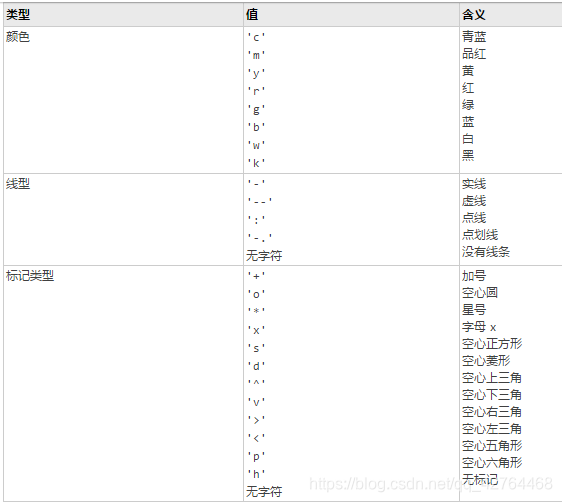Click the 'g' color value
562x502 pixels.
(x=256, y=109)
